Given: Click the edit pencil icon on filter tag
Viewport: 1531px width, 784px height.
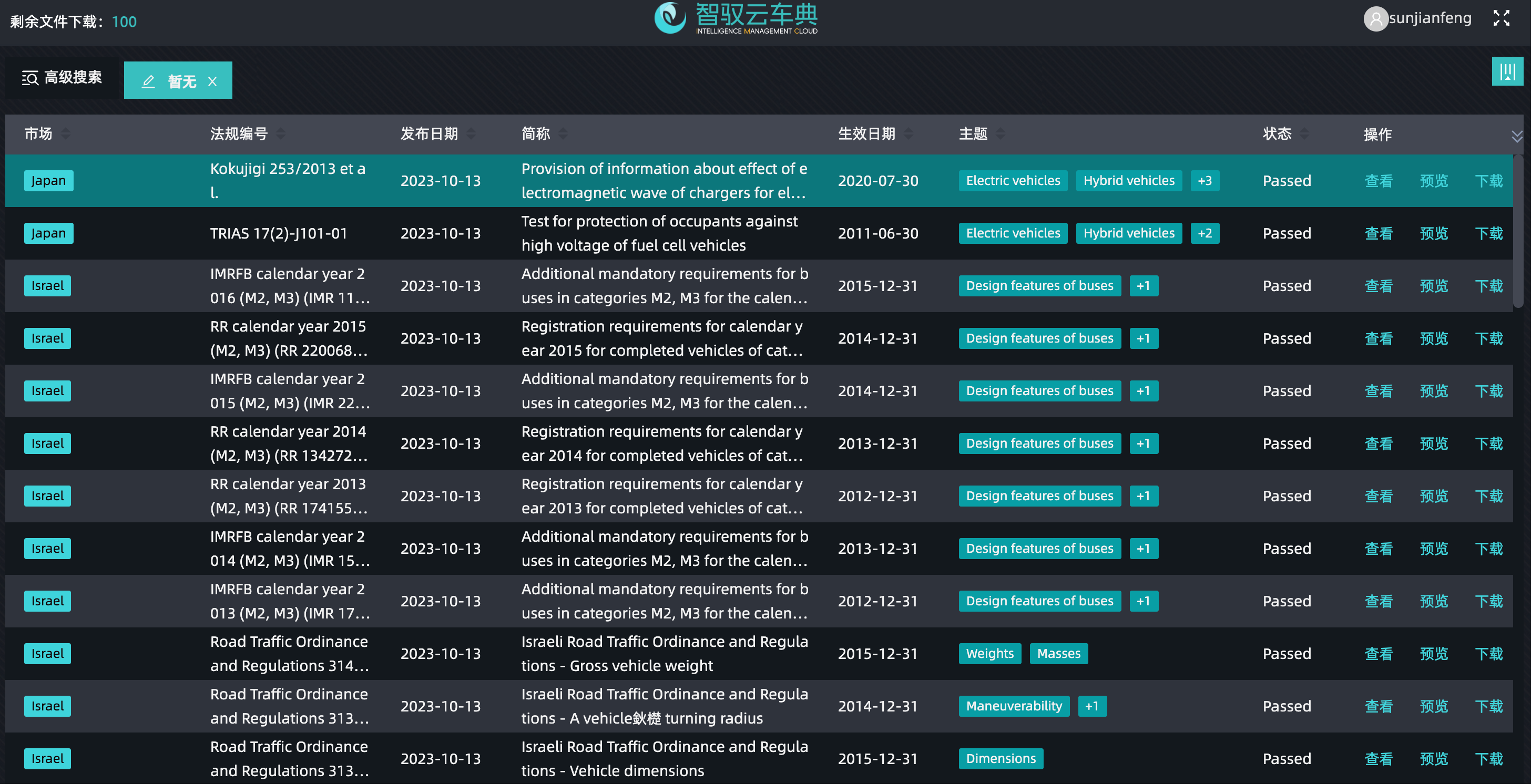Looking at the screenshot, I should 148,81.
